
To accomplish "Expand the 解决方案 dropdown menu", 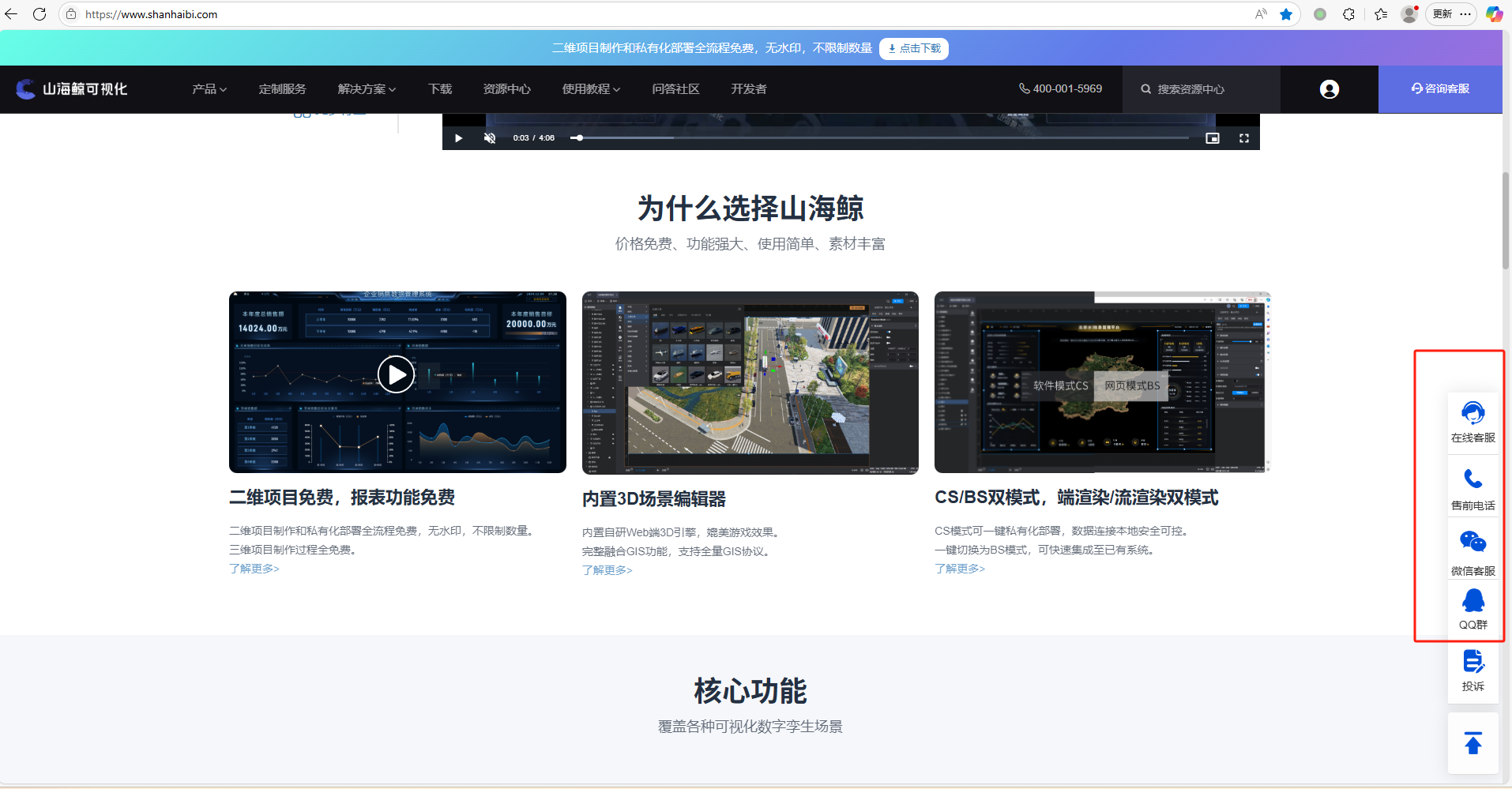I will coord(367,89).
